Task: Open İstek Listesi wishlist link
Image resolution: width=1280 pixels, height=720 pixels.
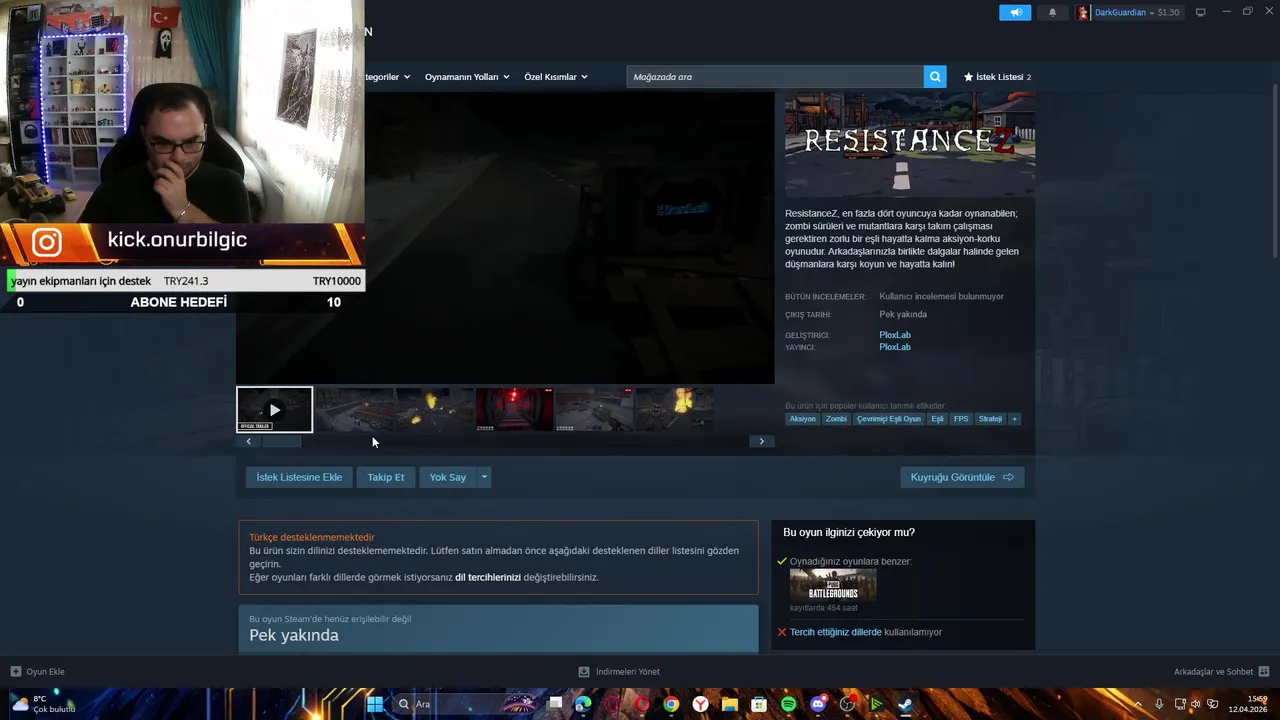Action: coord(997,77)
